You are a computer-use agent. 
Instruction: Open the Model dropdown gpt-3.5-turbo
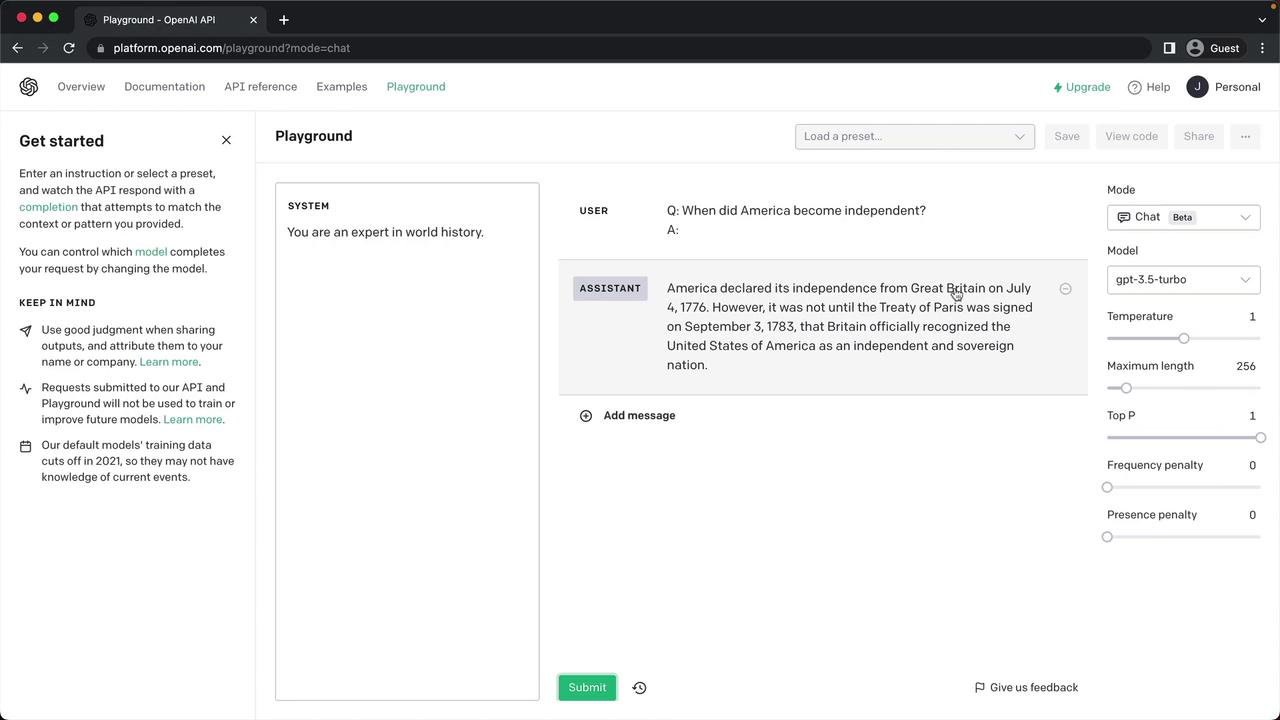[1183, 280]
